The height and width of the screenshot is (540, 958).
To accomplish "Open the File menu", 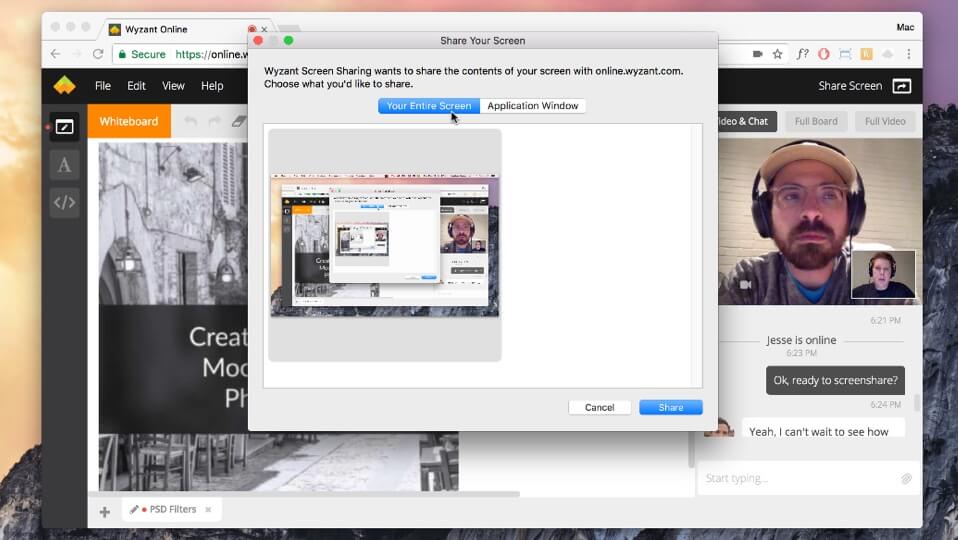I will [103, 86].
